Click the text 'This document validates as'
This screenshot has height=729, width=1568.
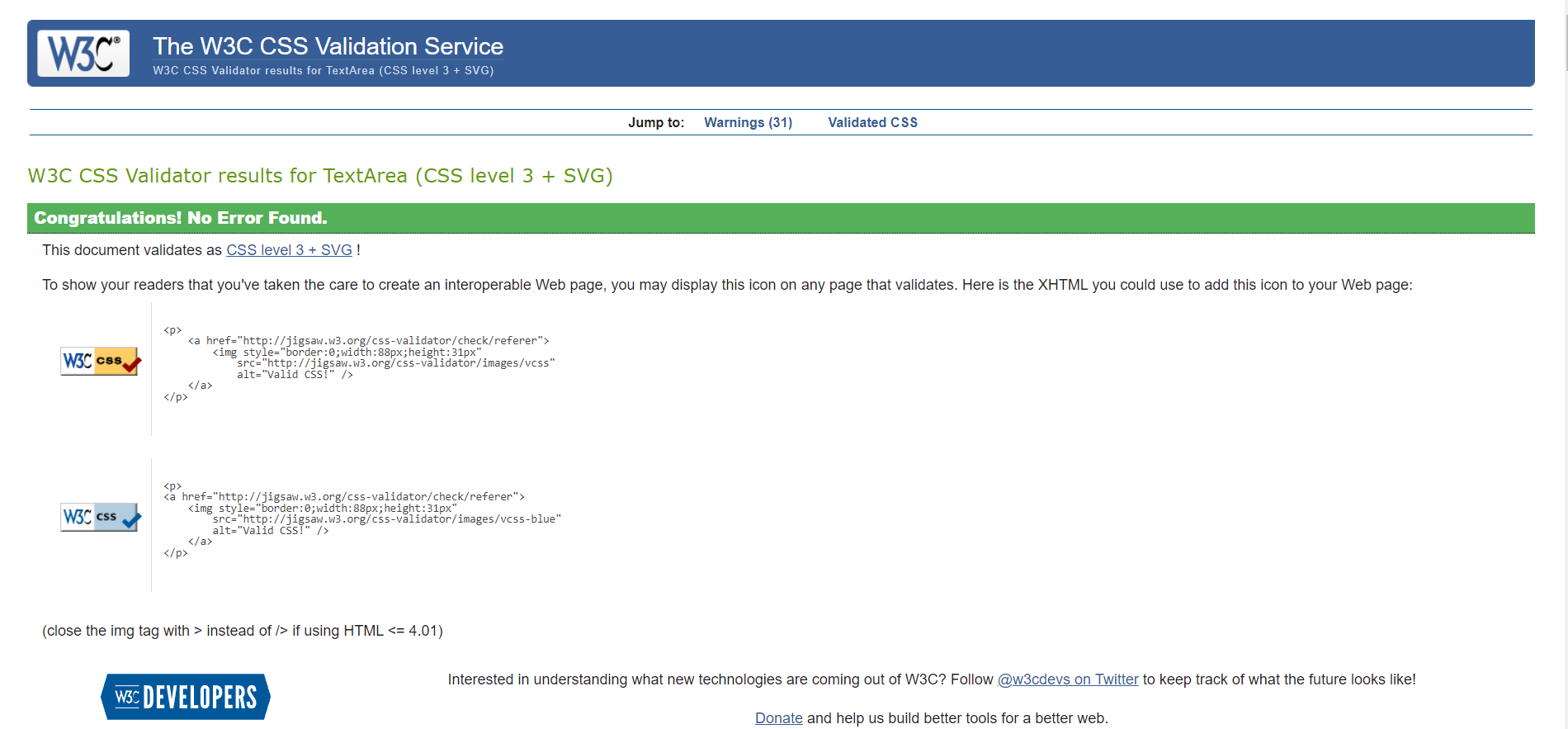click(x=132, y=250)
